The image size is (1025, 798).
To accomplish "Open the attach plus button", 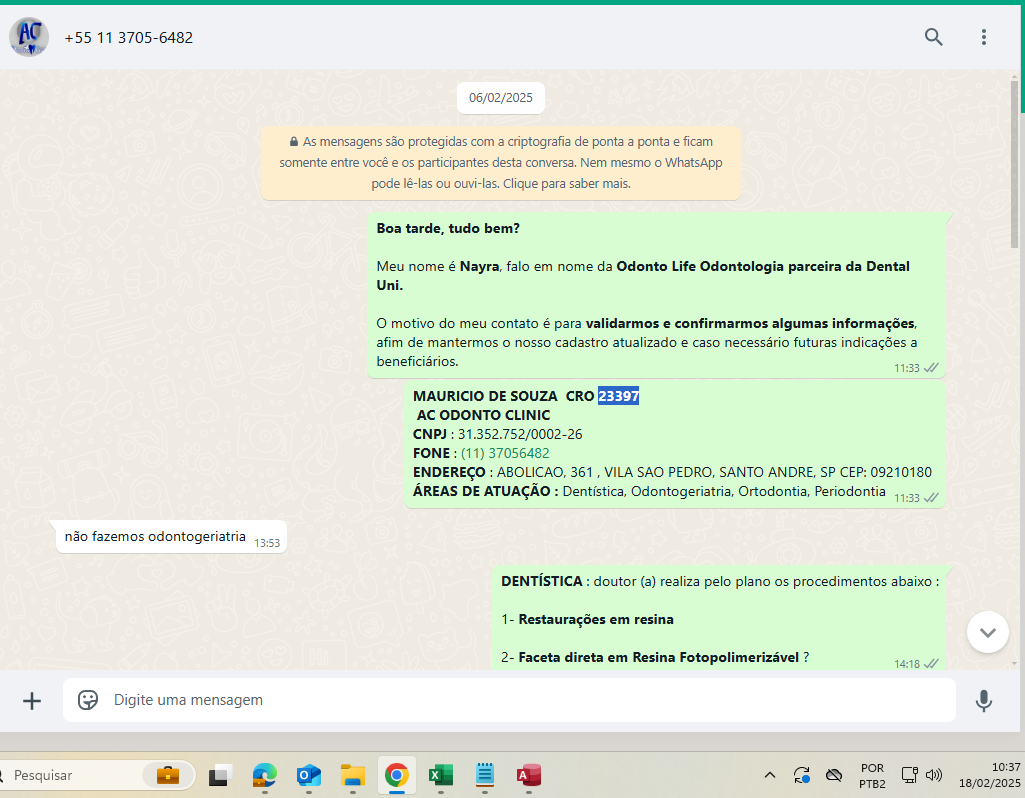I will (32, 701).
